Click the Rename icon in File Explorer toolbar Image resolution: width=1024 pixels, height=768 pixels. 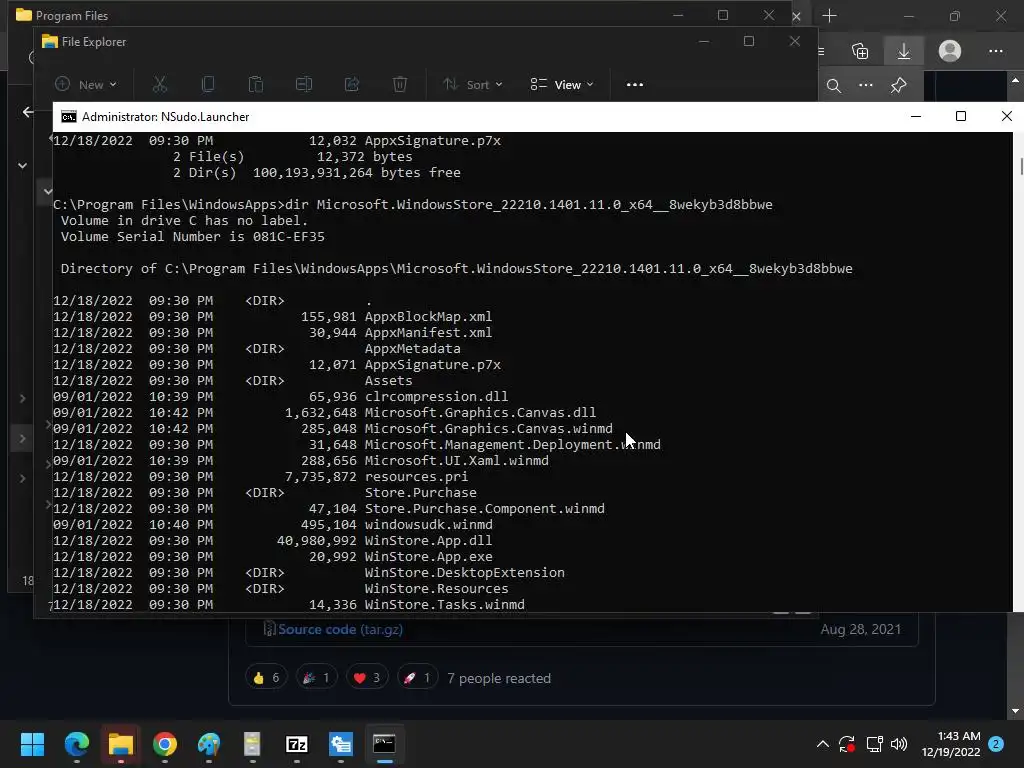pyautogui.click(x=304, y=84)
